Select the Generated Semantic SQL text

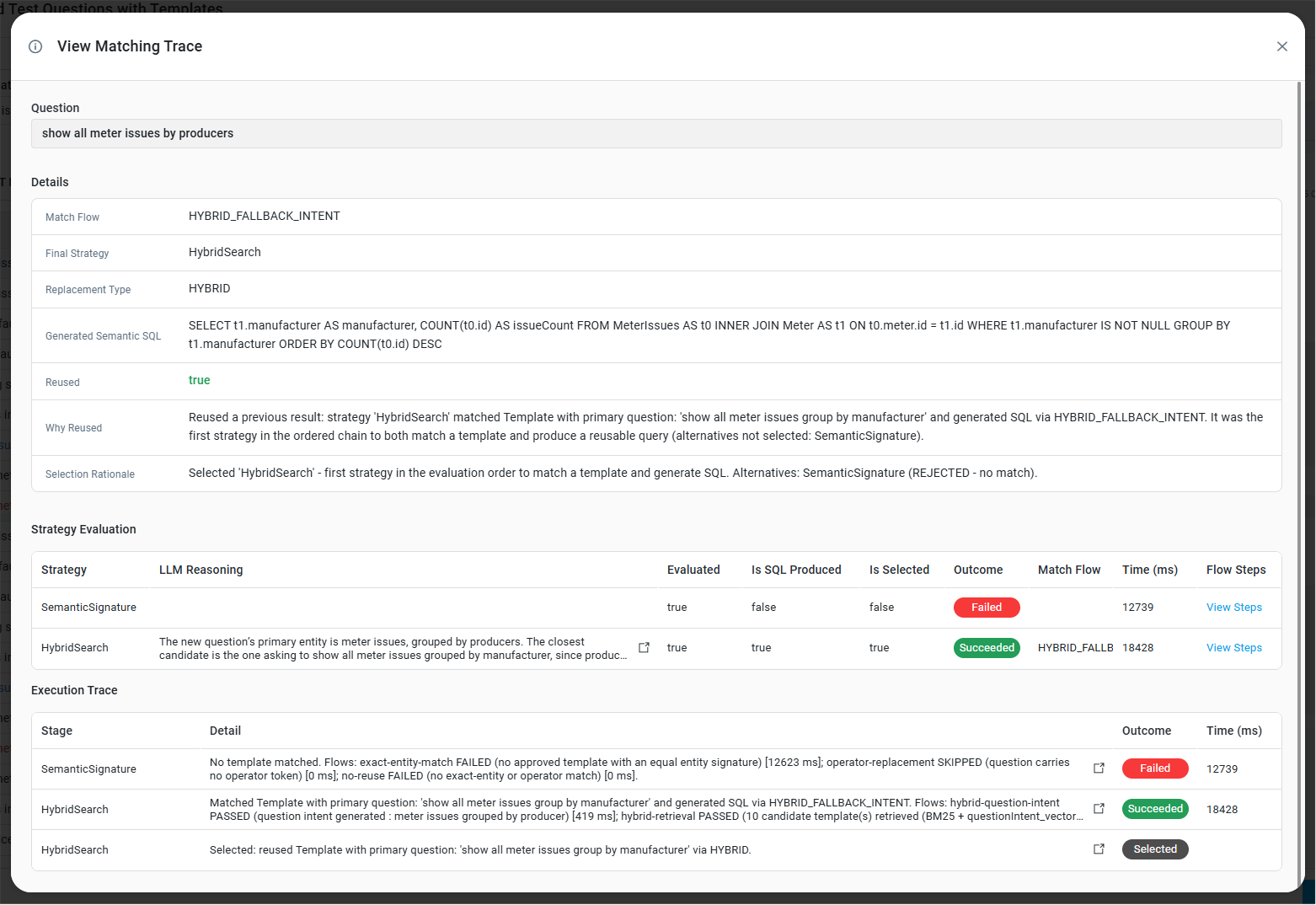[709, 335]
